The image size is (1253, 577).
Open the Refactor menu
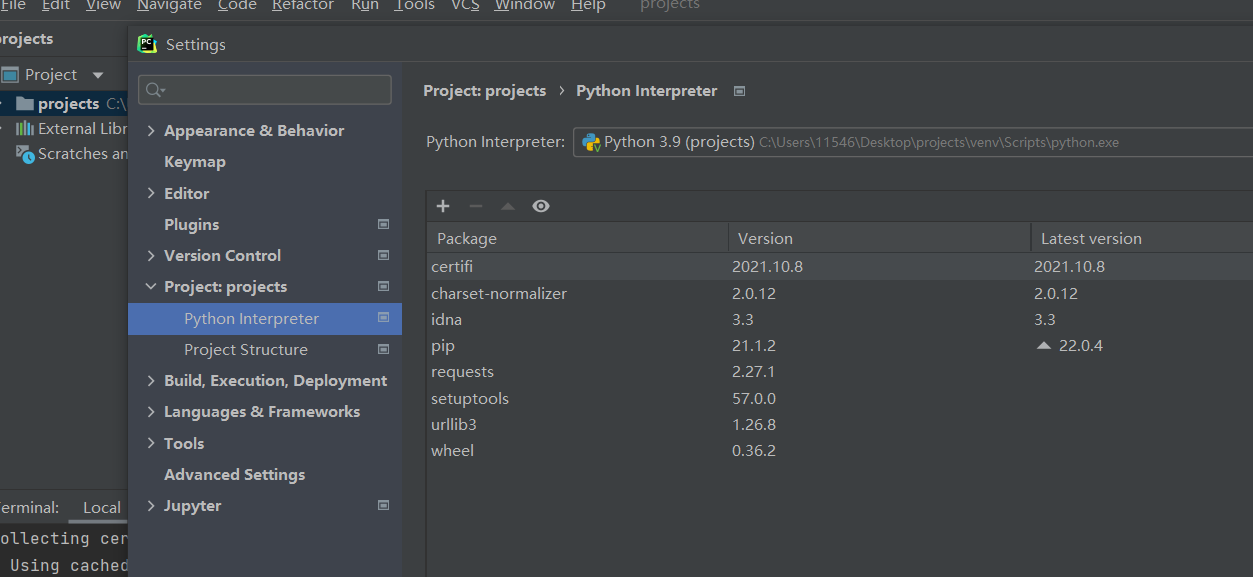[303, 5]
